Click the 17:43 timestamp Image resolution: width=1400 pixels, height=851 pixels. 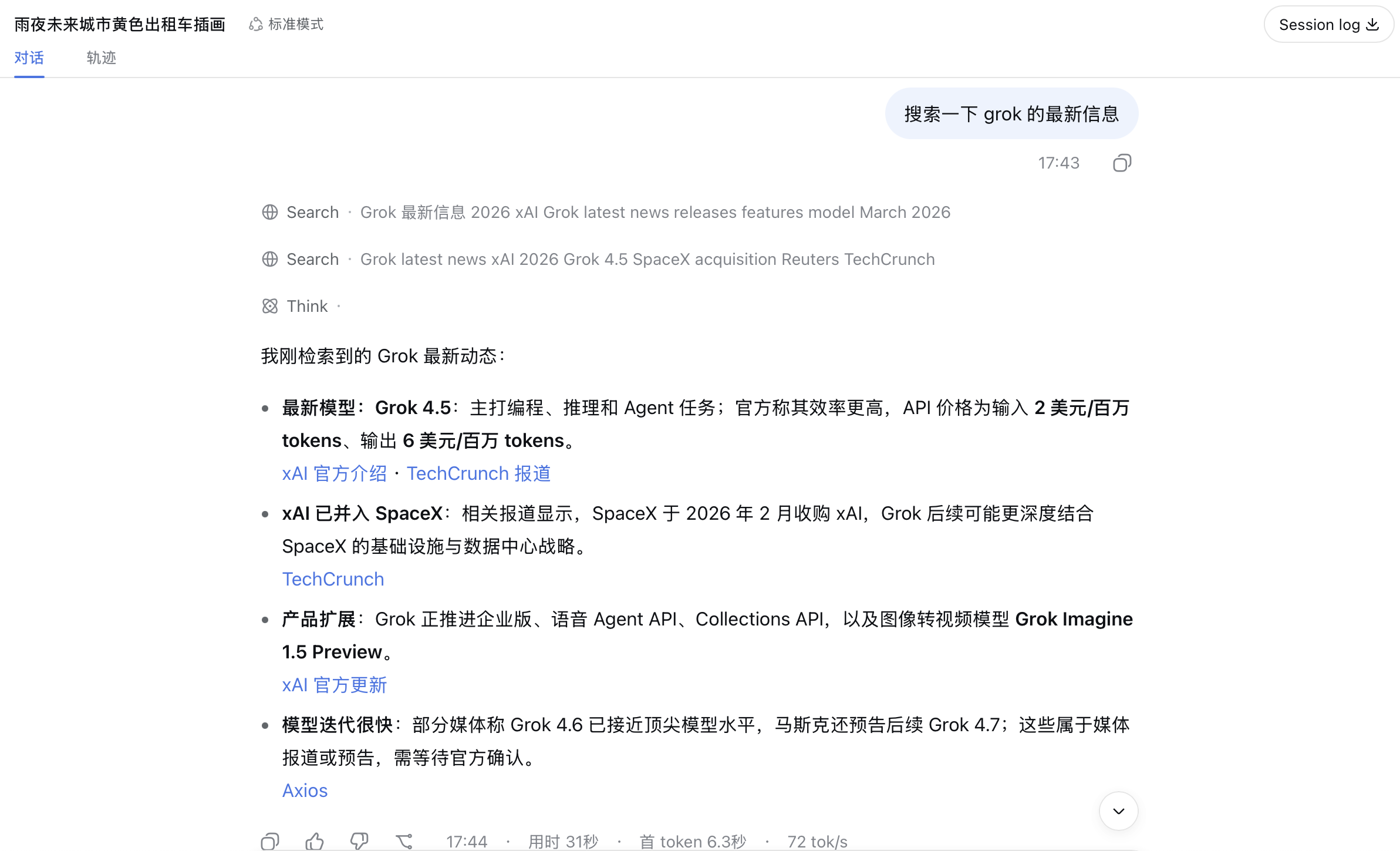[1059, 163]
